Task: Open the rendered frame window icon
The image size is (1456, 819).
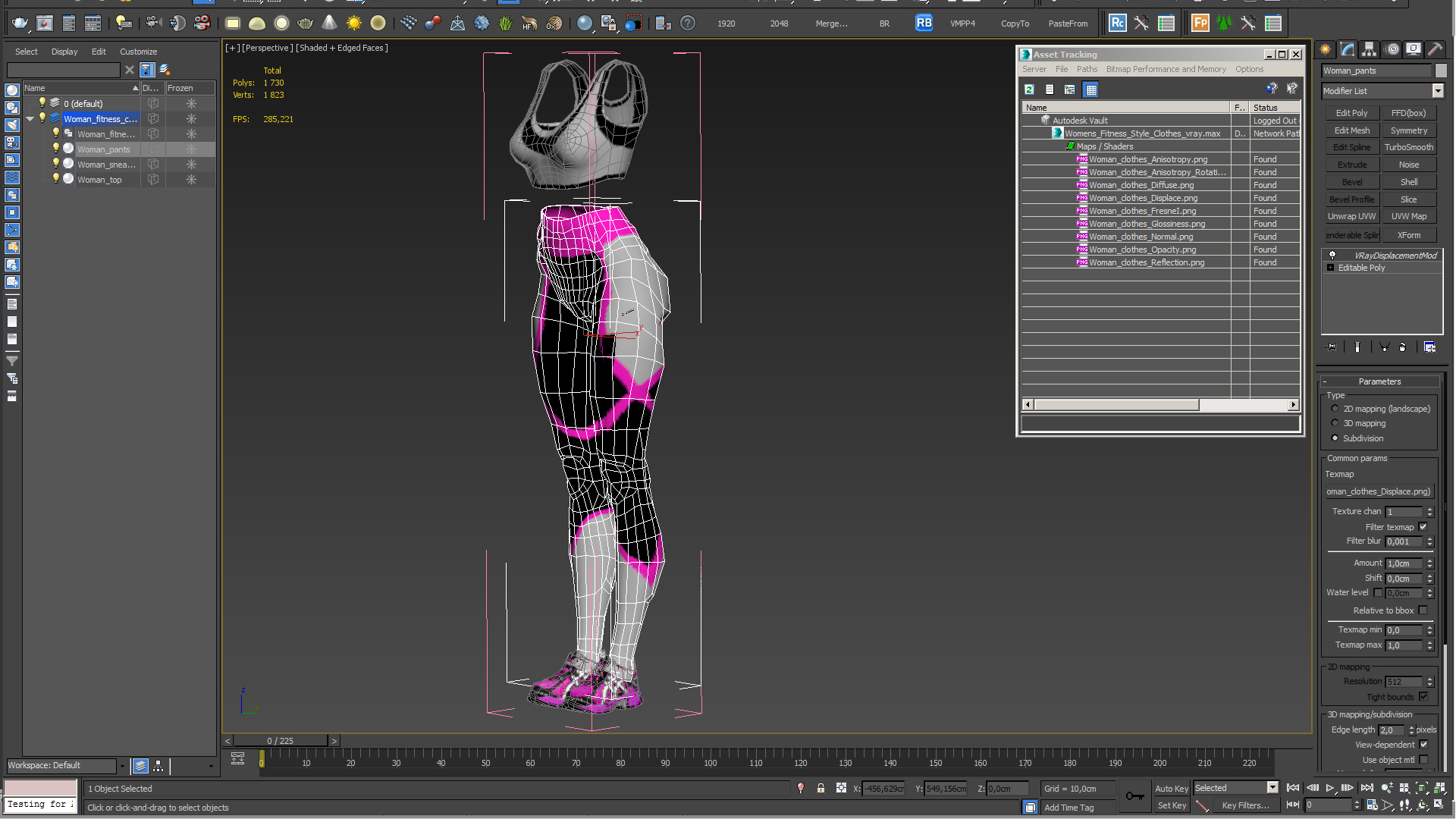Action: click(x=45, y=24)
